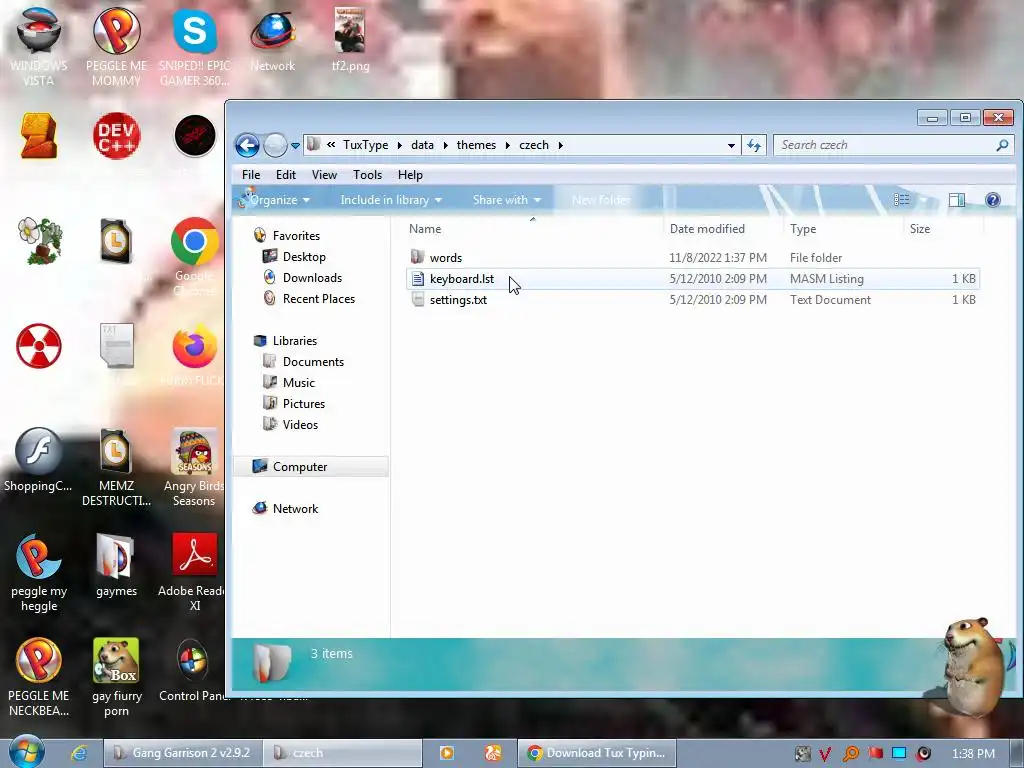Viewport: 1024px width, 768px height.
Task: Expand the arrow after TuxType in path
Action: (400, 145)
